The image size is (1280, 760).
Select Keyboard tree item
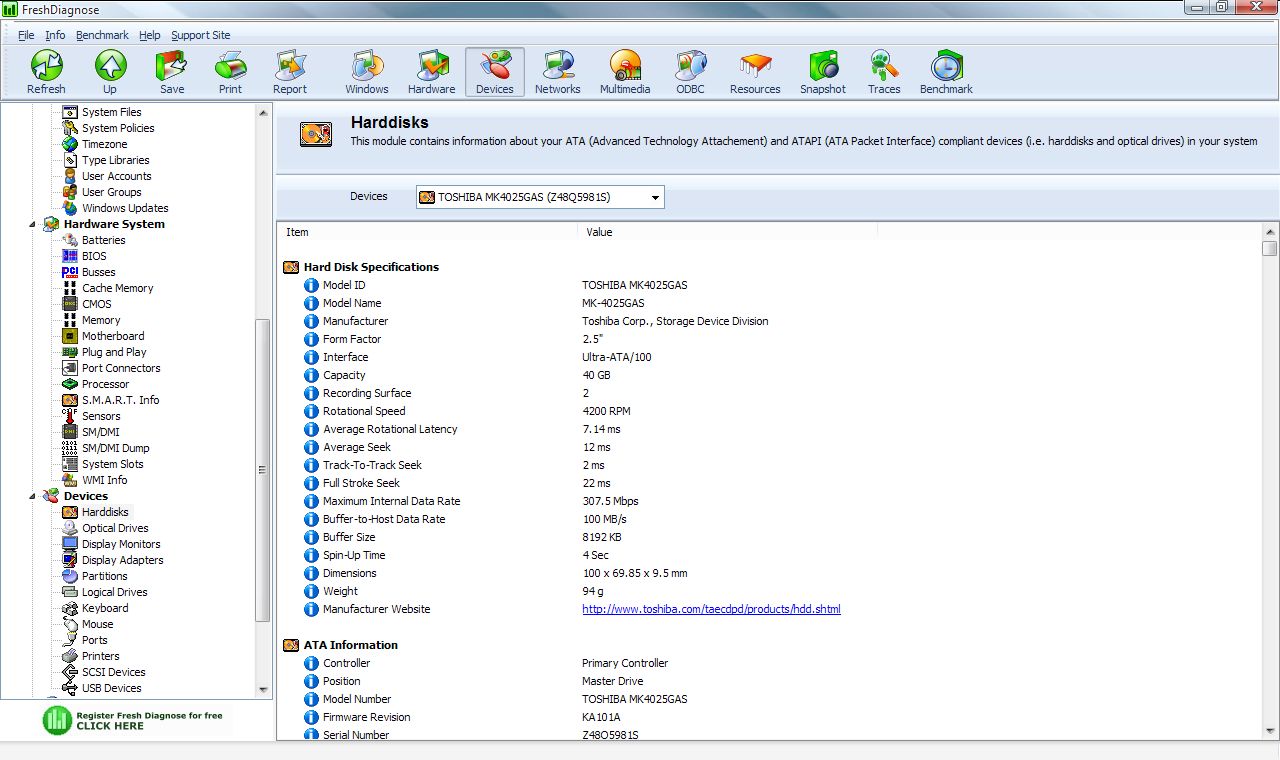tap(105, 608)
